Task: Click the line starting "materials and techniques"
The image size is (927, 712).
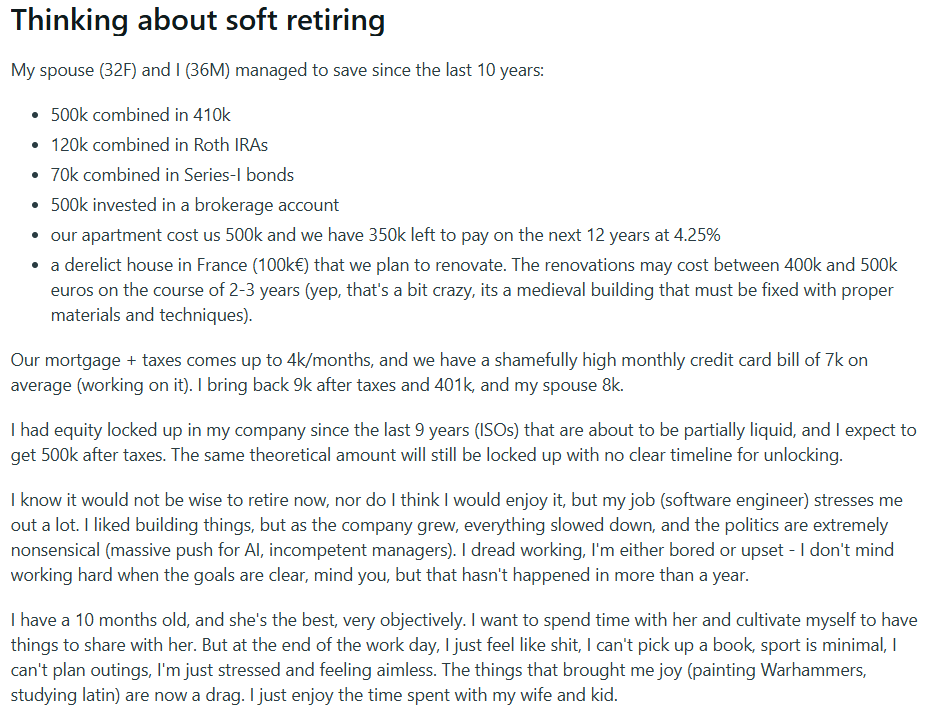Action: [x=151, y=315]
